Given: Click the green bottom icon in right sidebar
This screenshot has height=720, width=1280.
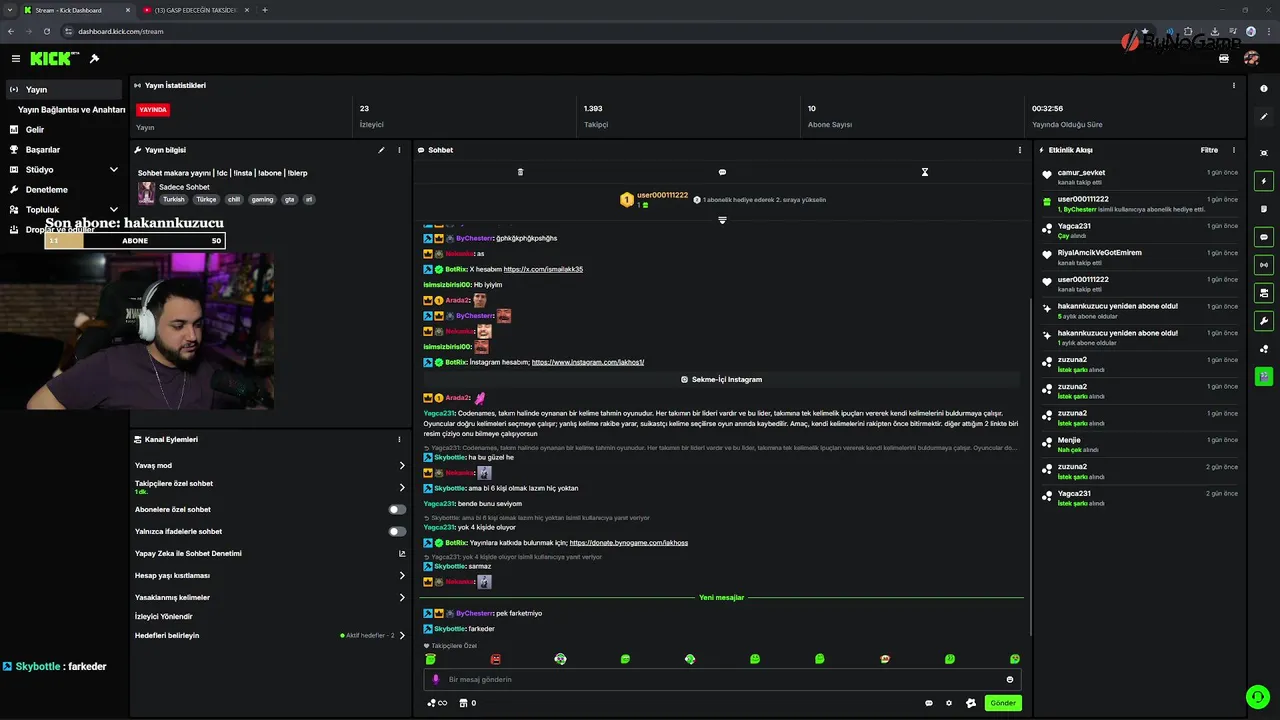Looking at the screenshot, I should click(1264, 377).
